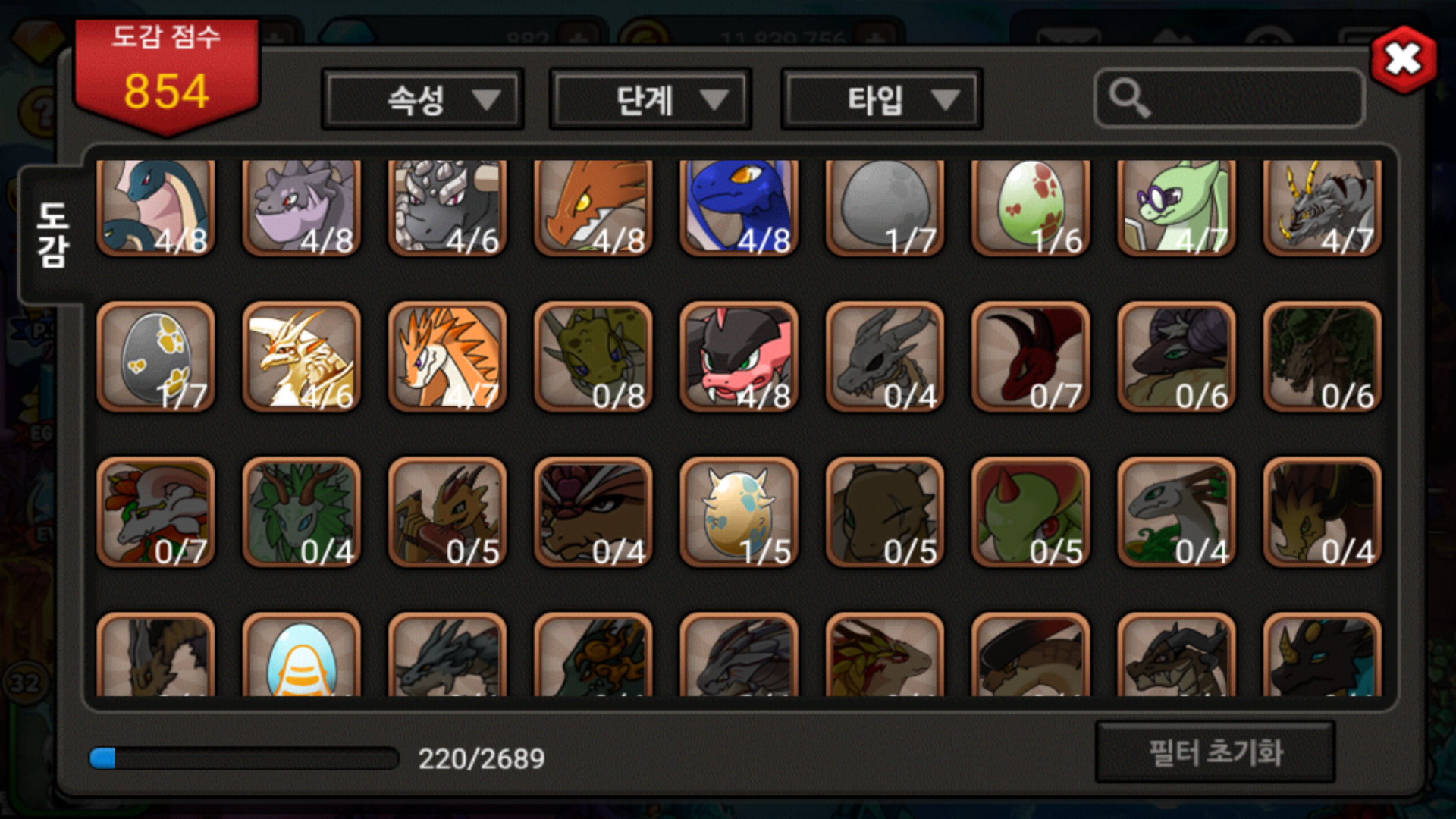Select the blue dragon with orange eye
The width and height of the screenshot is (1456, 819).
click(x=739, y=206)
